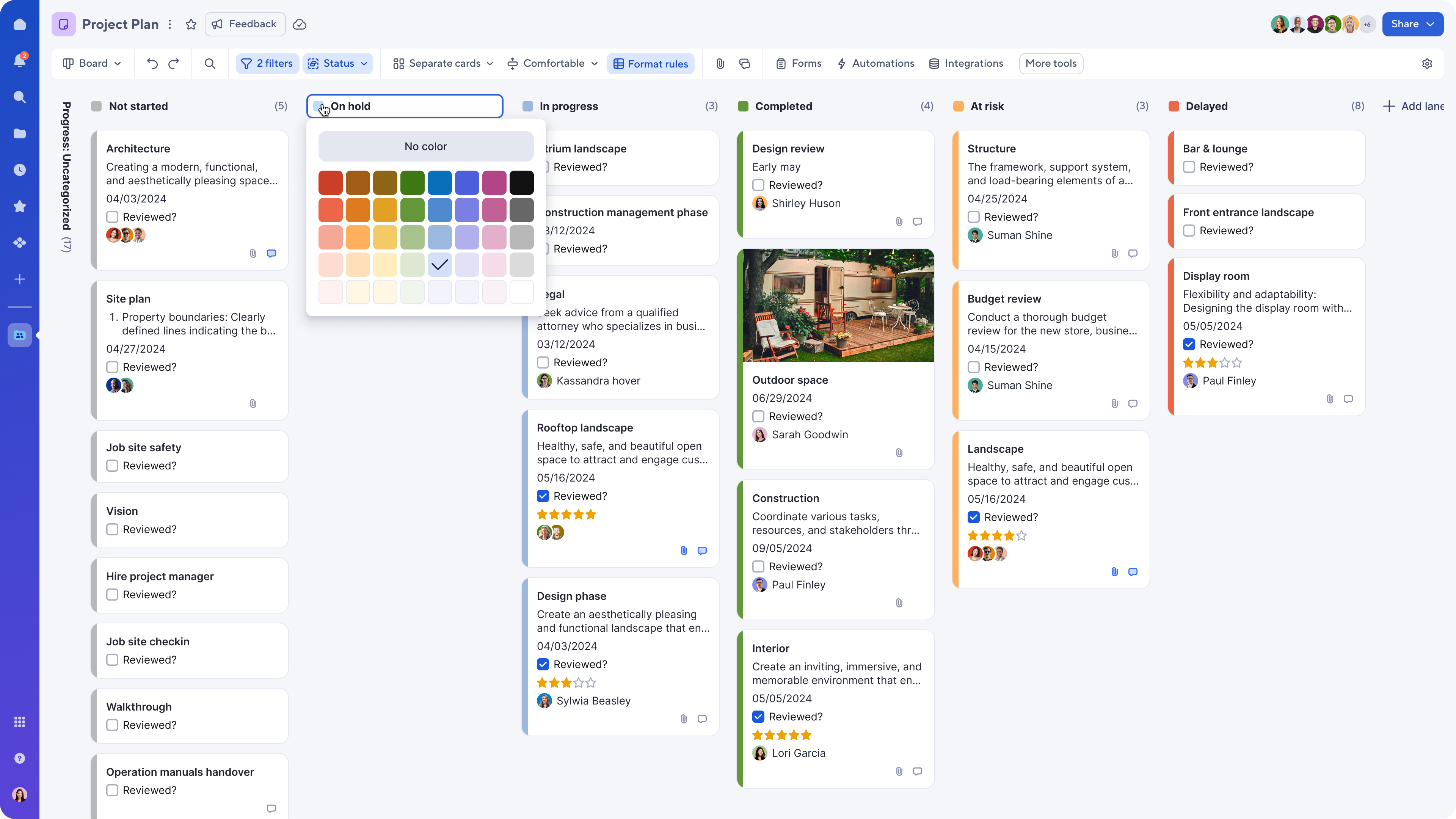This screenshot has height=819, width=1456.
Task: Open help via the question mark icon
Action: [20, 758]
